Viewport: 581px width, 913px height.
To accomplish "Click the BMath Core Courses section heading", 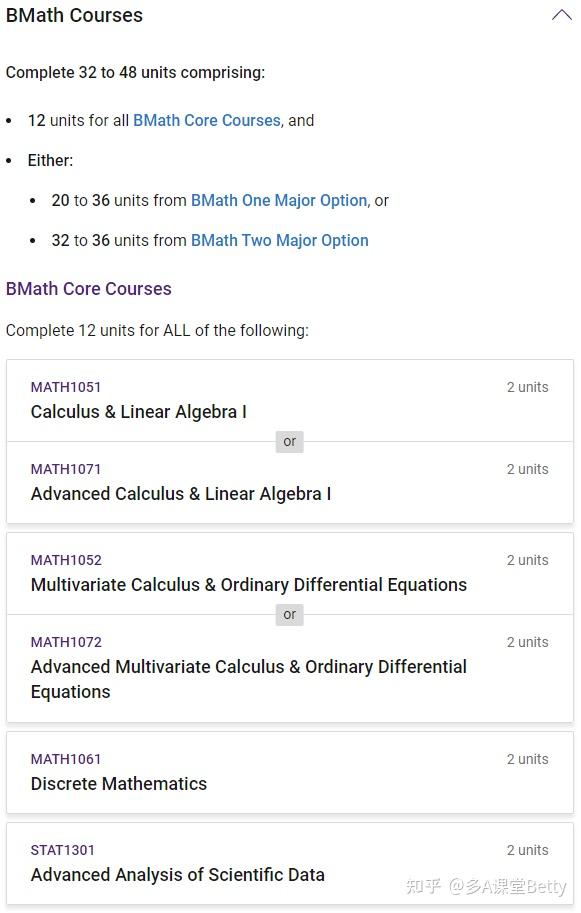I will [x=89, y=289].
